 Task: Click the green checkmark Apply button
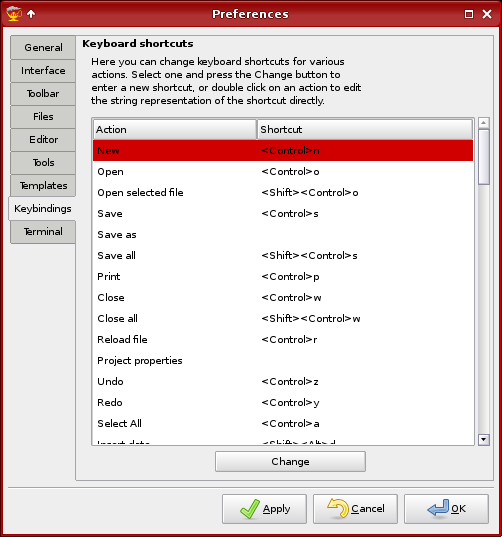coord(264,509)
